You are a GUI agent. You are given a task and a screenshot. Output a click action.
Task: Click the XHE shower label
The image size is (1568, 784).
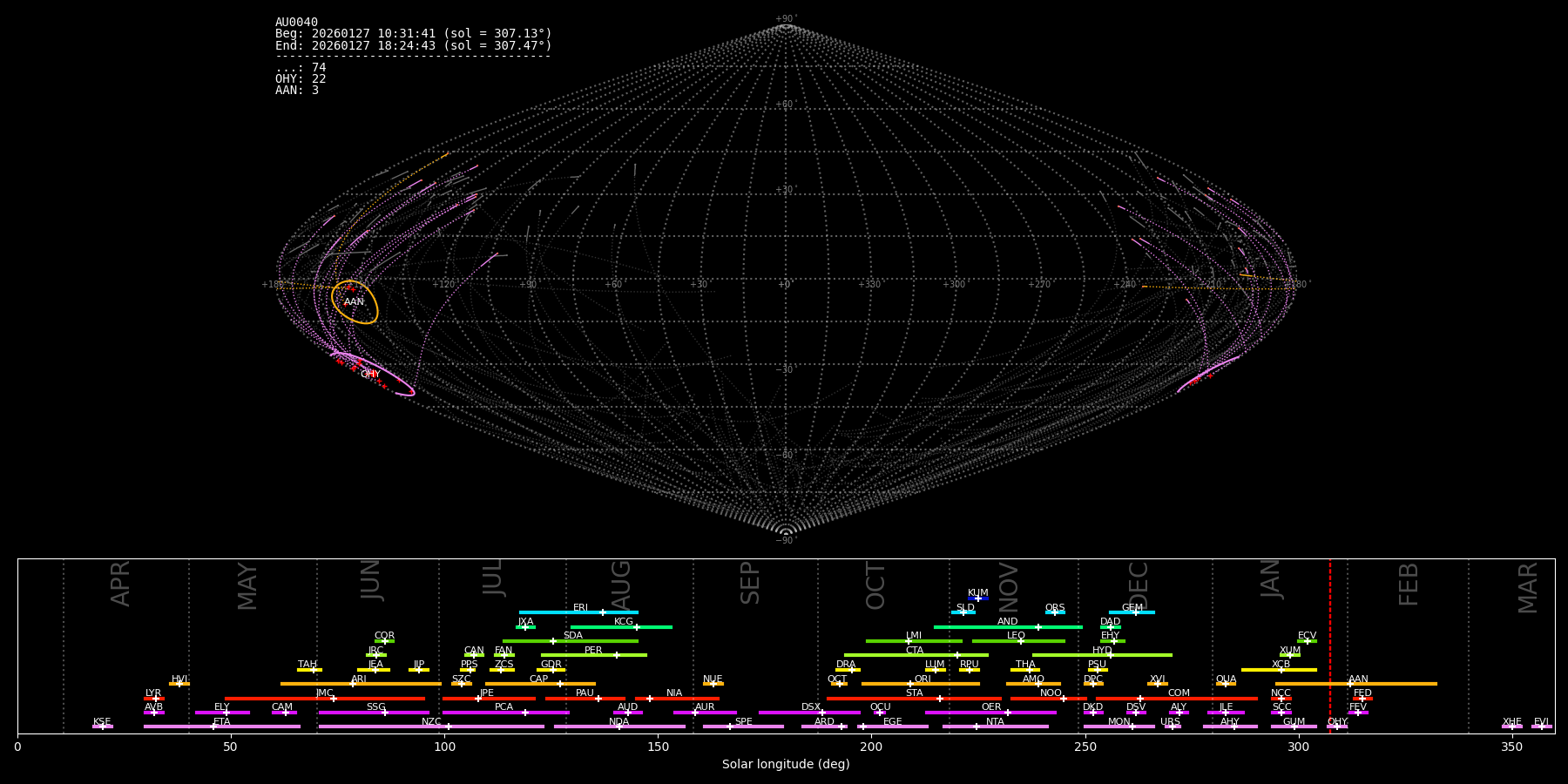click(1512, 722)
